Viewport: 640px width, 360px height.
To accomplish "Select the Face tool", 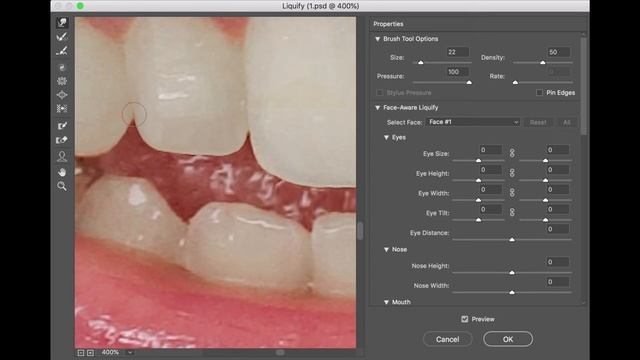I will (x=62, y=156).
